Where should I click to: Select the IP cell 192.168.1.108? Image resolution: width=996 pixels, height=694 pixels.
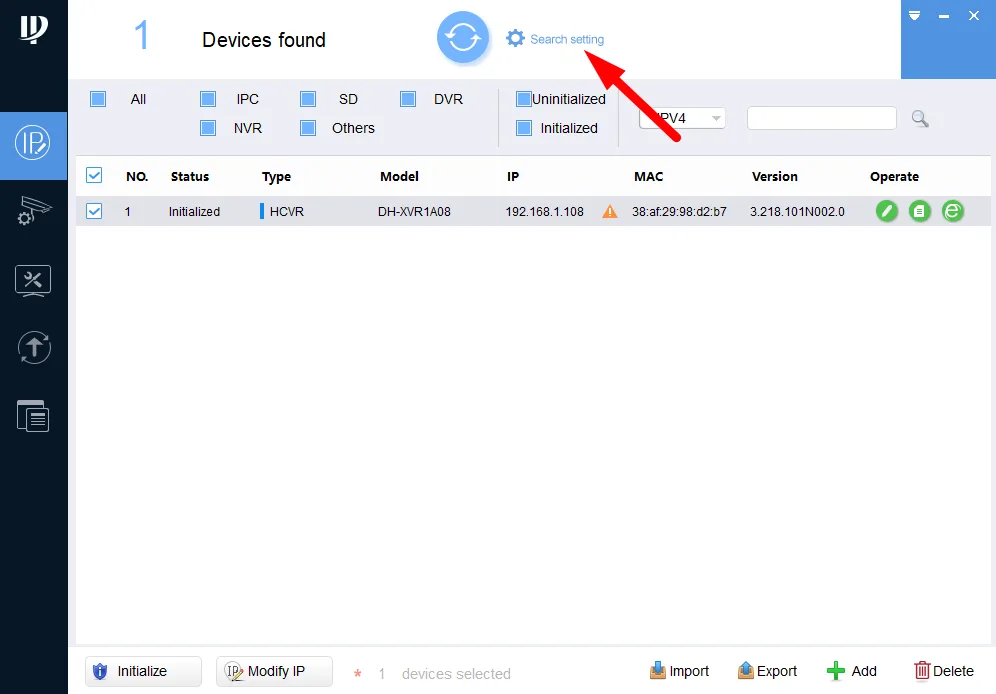click(x=544, y=211)
